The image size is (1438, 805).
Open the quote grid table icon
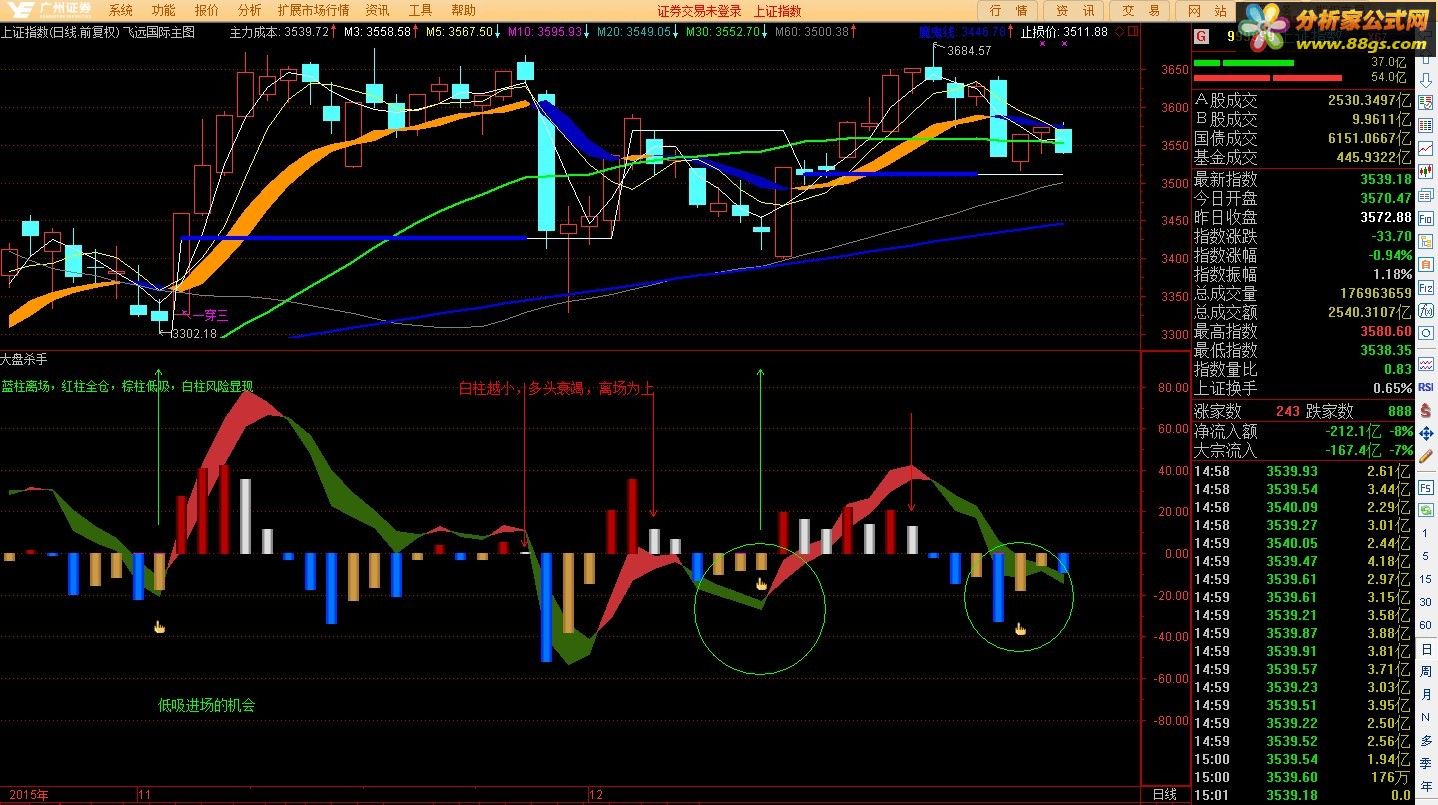[1426, 126]
